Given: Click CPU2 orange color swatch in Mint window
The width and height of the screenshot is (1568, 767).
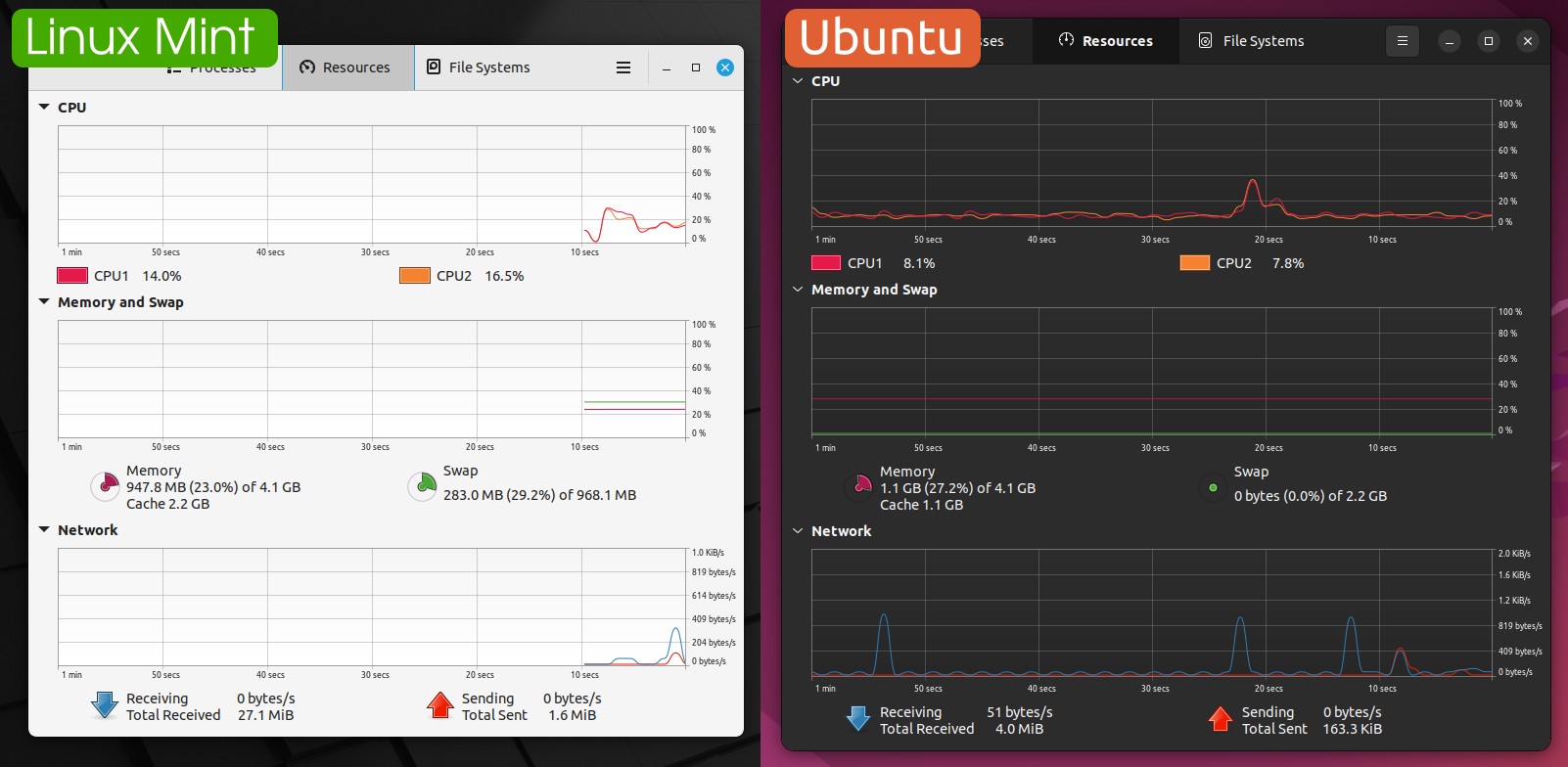Looking at the screenshot, I should tap(415, 276).
